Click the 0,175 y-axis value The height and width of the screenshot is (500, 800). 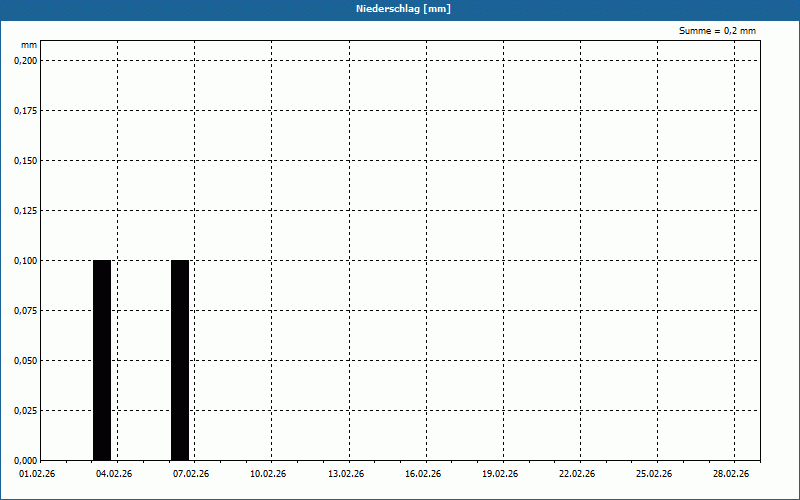(x=25, y=111)
